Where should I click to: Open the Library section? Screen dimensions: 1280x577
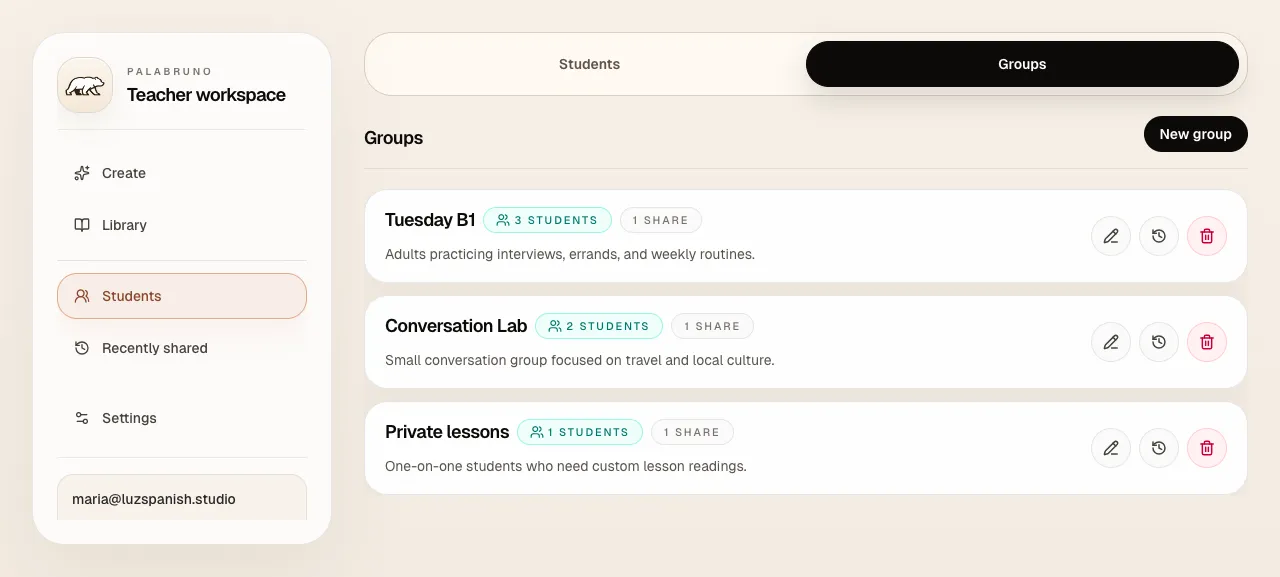124,225
